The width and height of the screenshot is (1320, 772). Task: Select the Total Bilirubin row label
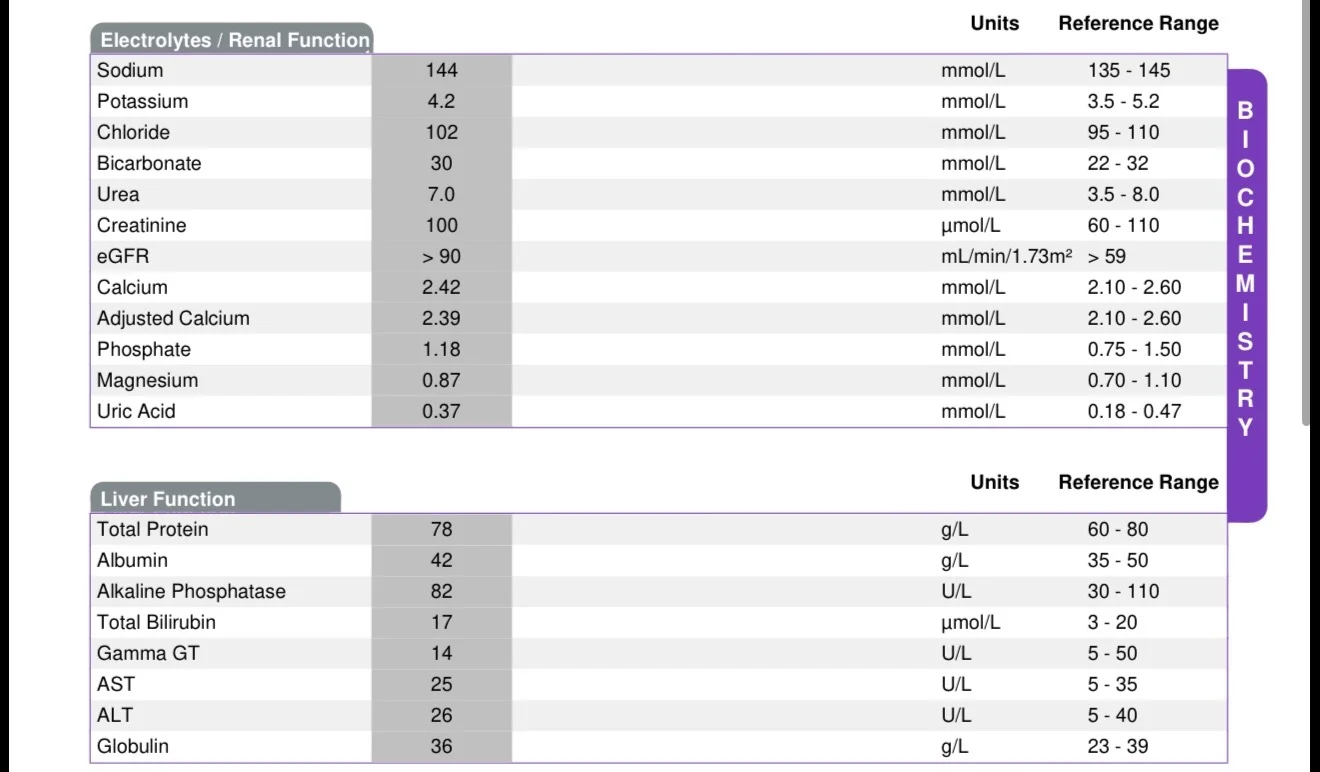coord(156,622)
